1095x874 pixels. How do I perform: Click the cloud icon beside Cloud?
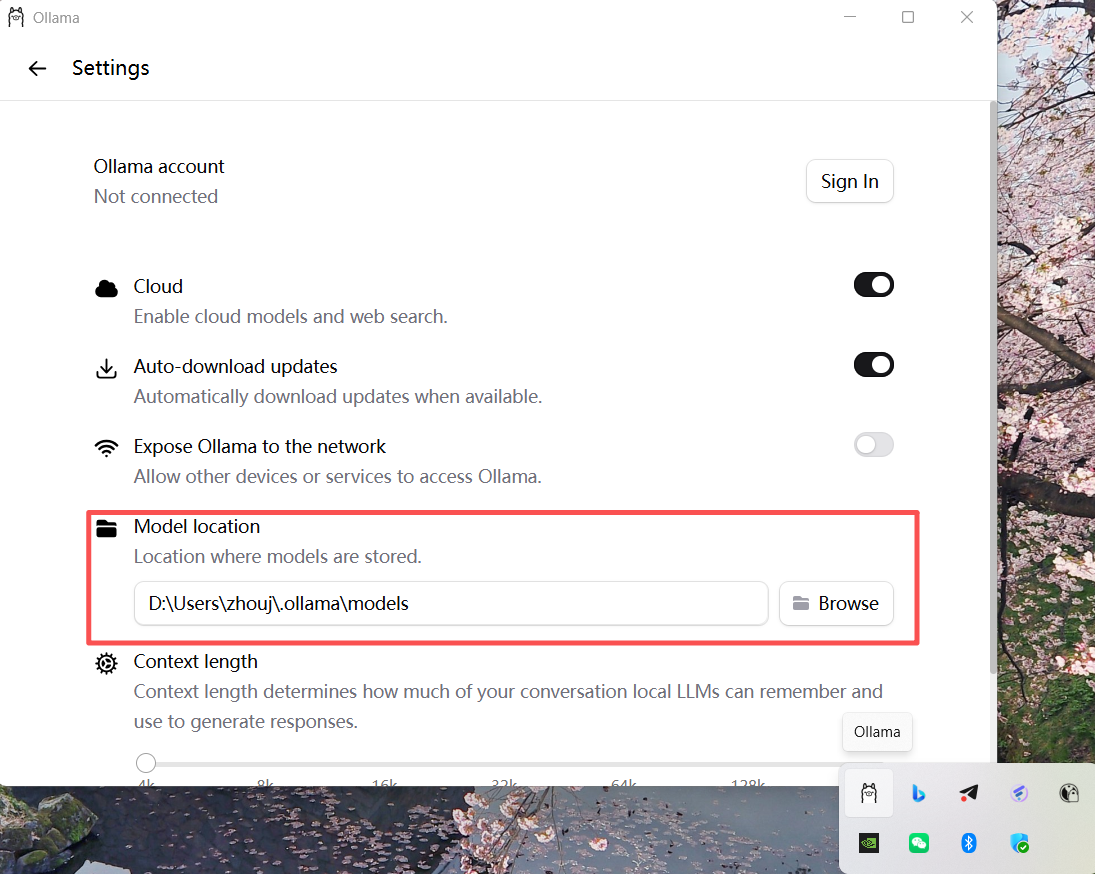106,288
